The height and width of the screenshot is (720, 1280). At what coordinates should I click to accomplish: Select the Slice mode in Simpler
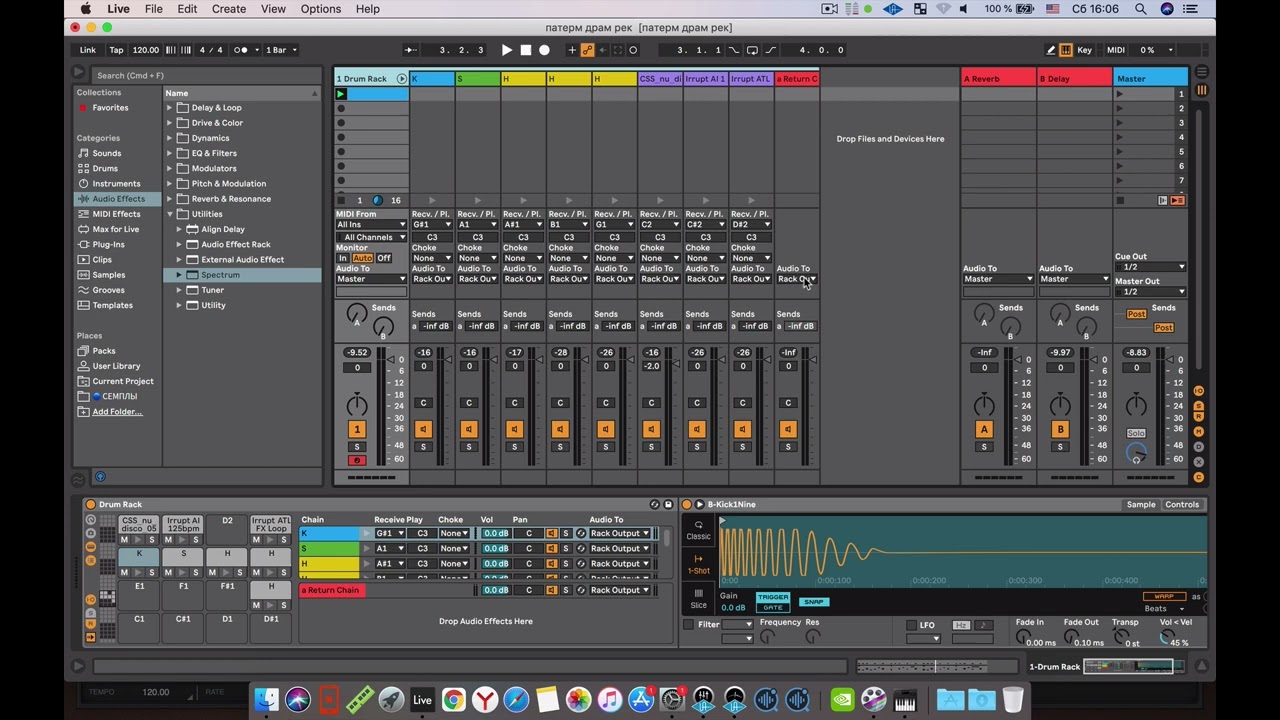(x=699, y=598)
